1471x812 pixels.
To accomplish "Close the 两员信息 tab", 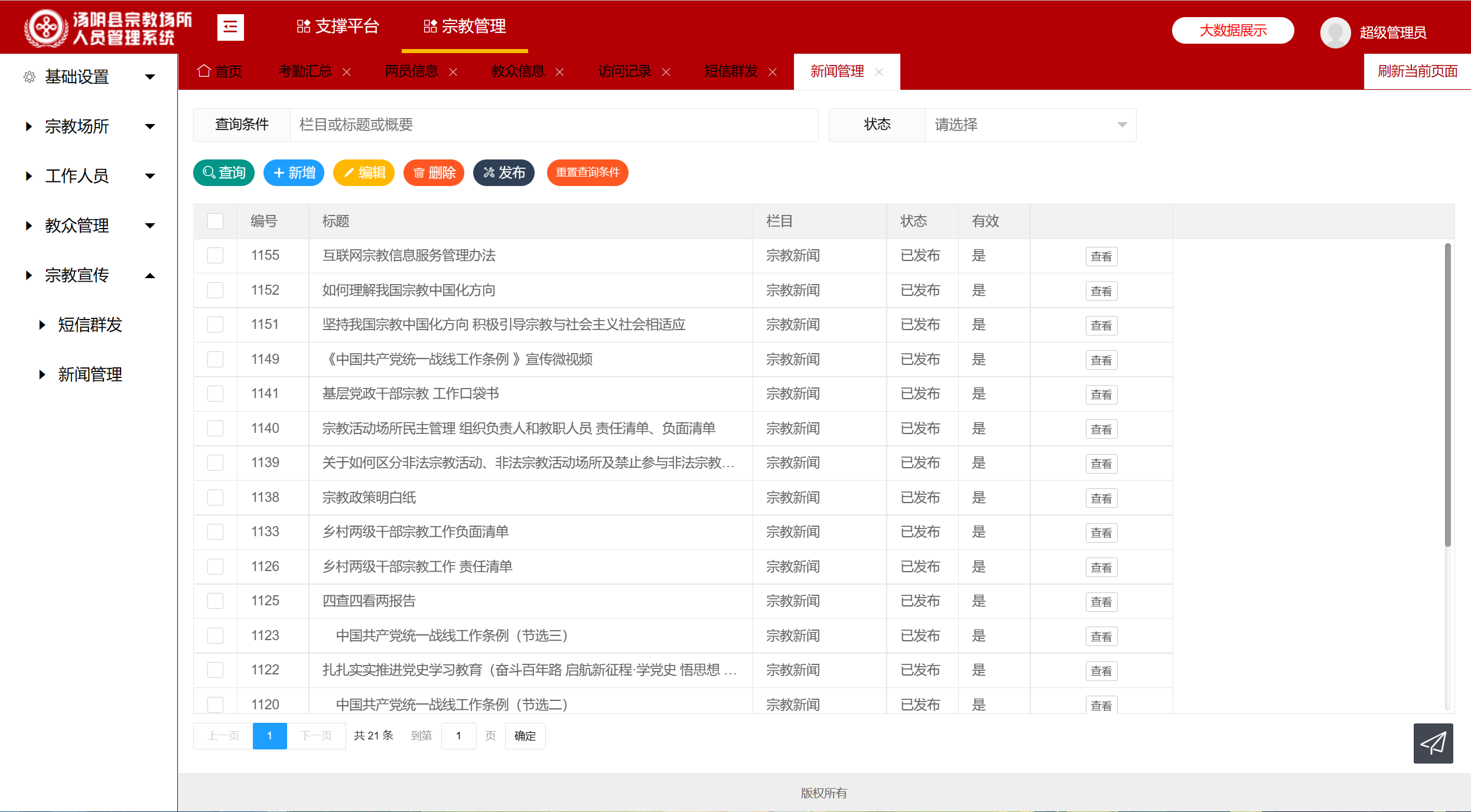I will [x=453, y=72].
